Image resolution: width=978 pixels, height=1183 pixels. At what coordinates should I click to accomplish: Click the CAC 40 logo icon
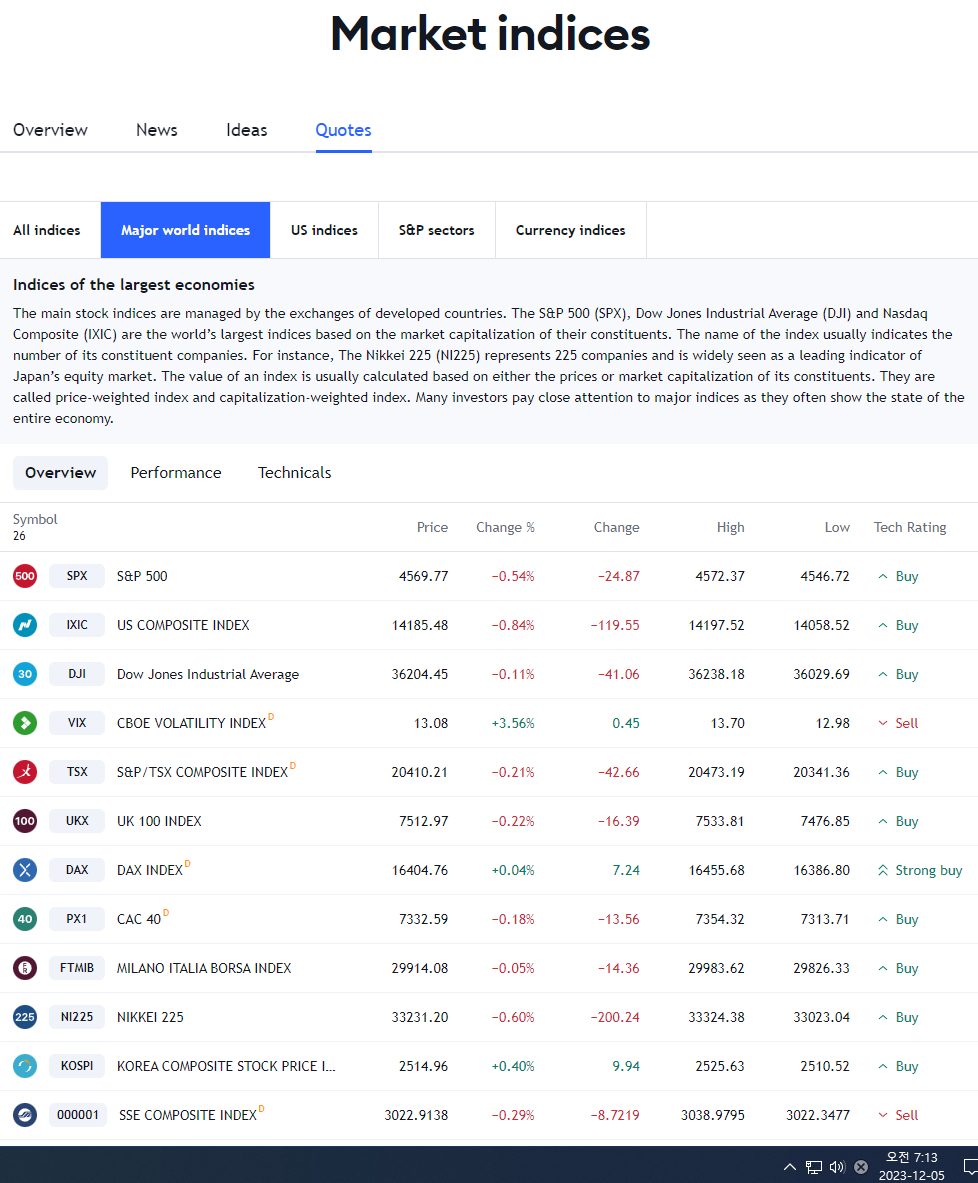point(25,919)
